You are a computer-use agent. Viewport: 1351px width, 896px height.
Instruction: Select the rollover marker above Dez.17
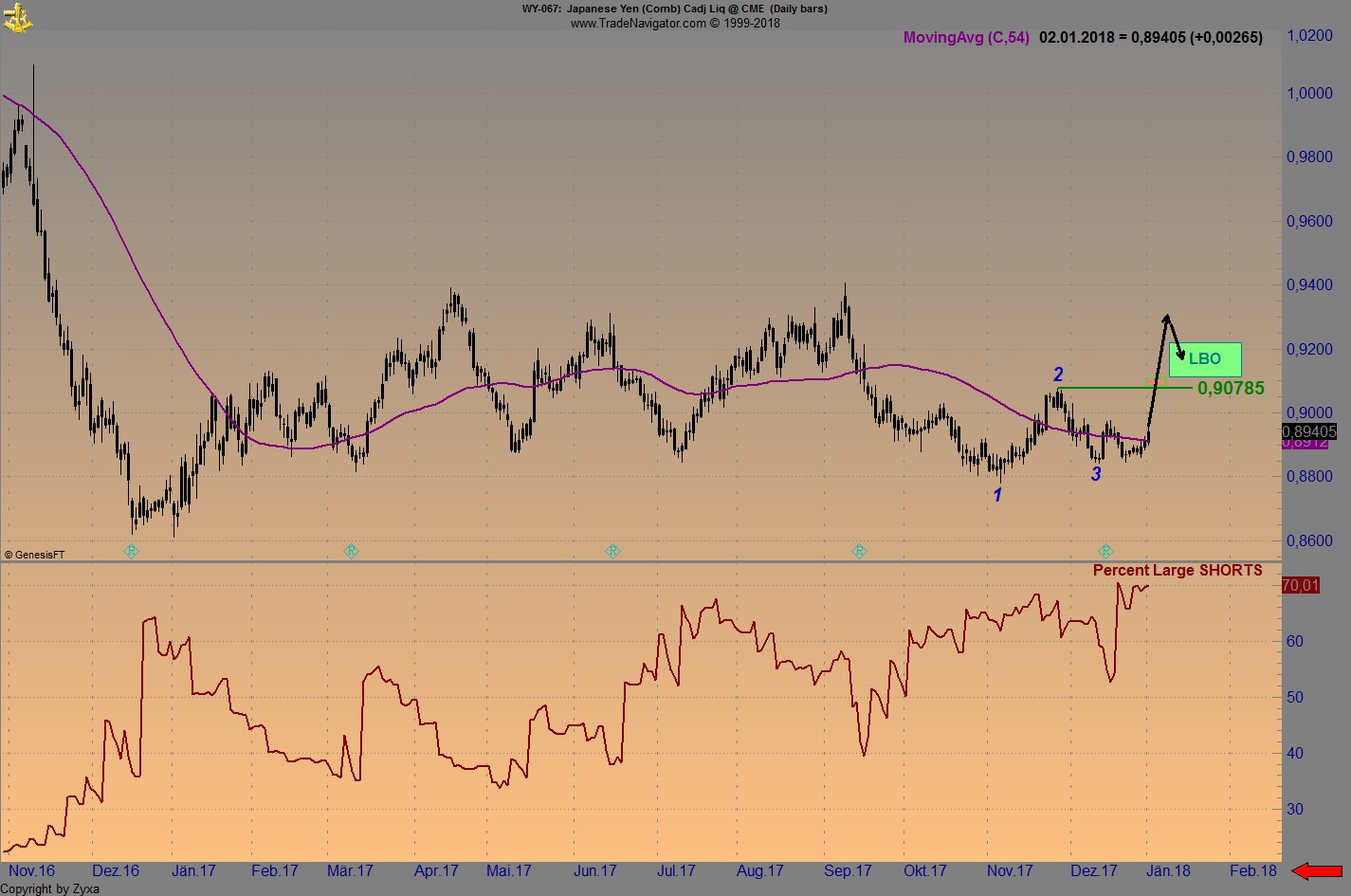click(x=1105, y=551)
